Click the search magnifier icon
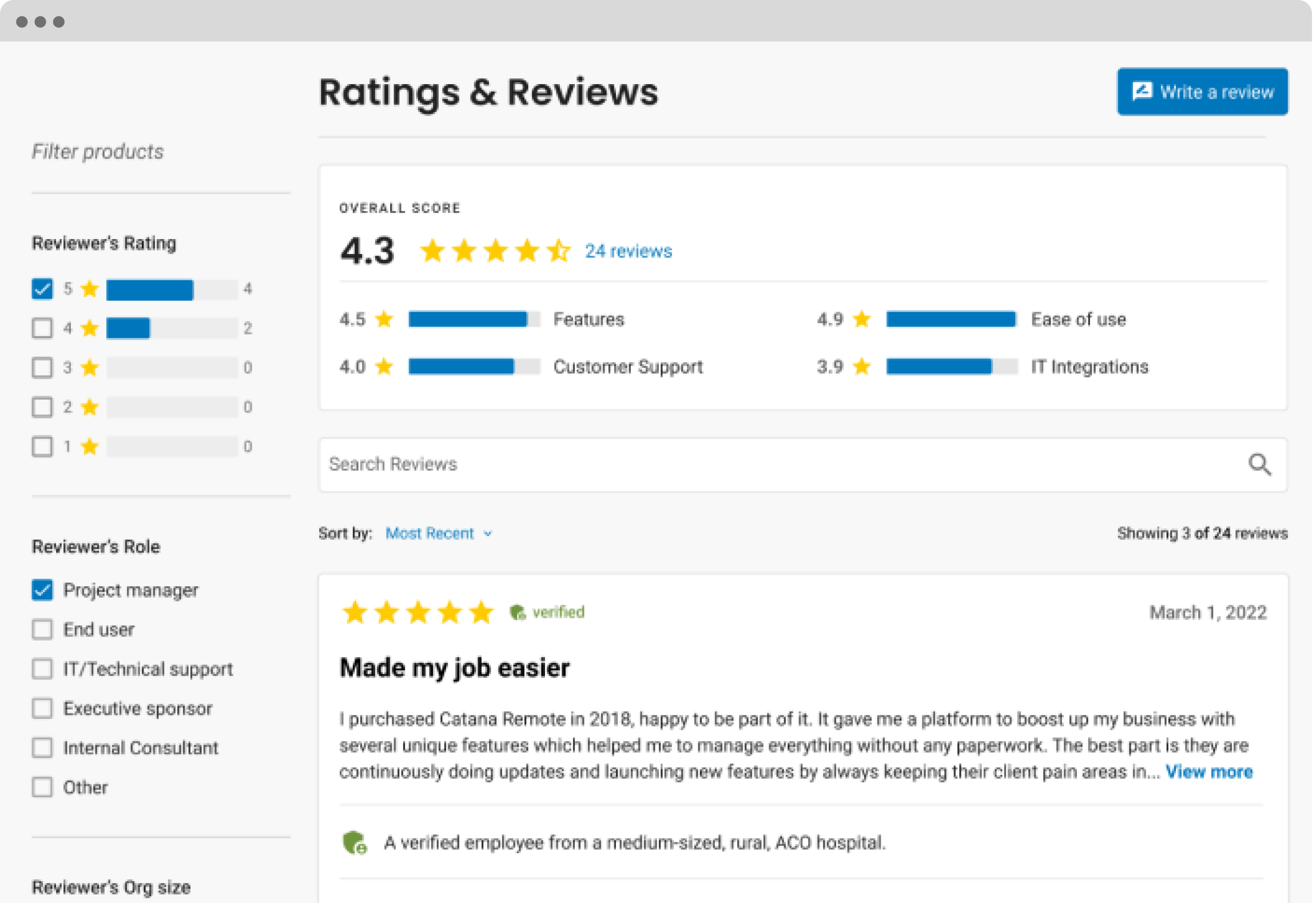The image size is (1316, 903). point(1259,464)
